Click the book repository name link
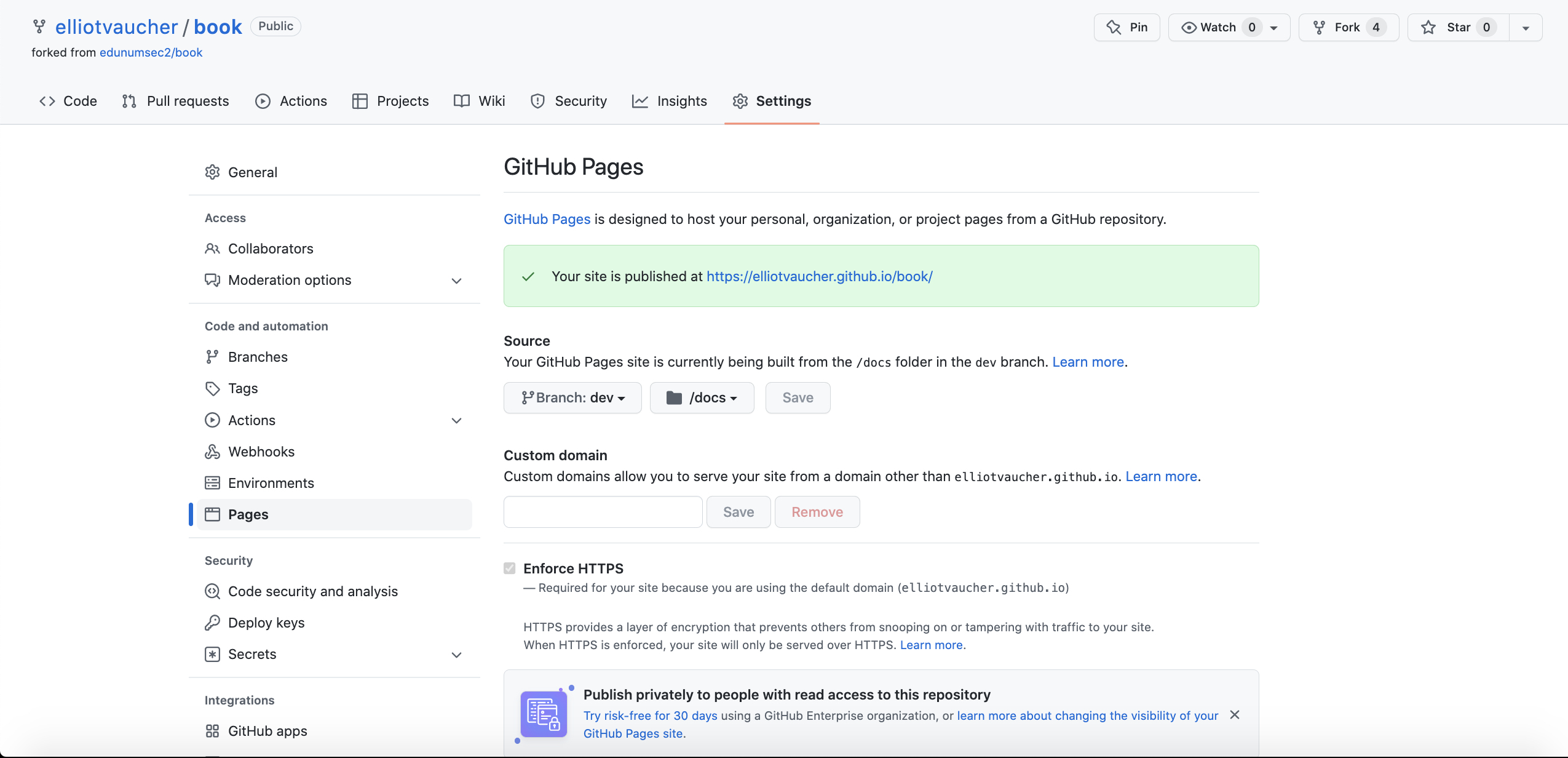Viewport: 1568px width, 758px height. (x=218, y=27)
